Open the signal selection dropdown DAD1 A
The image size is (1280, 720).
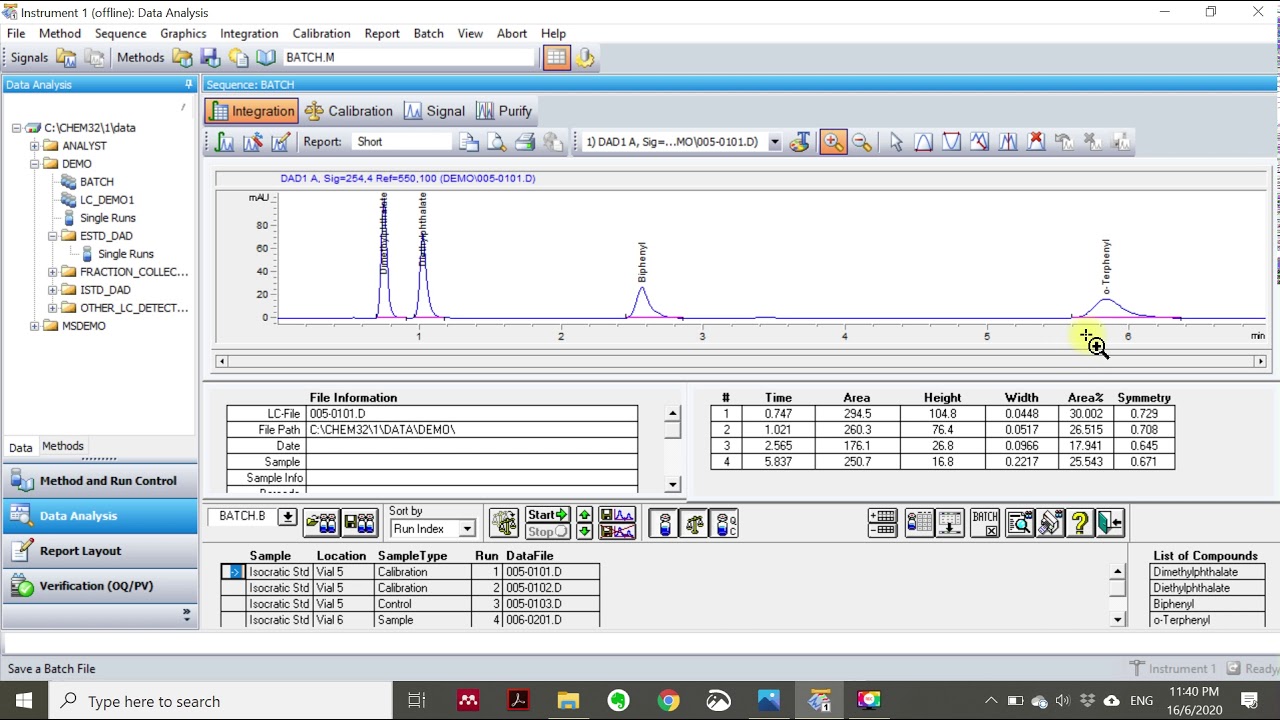coord(774,142)
